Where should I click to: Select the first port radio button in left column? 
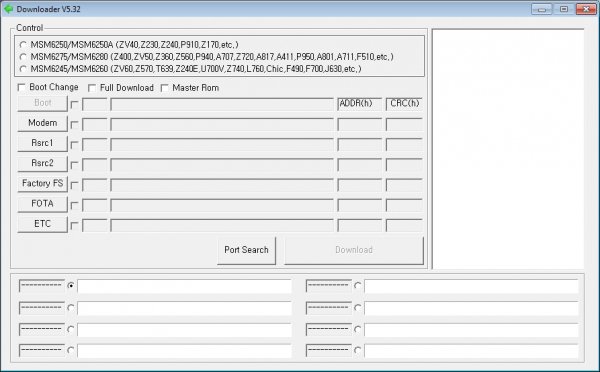point(71,286)
